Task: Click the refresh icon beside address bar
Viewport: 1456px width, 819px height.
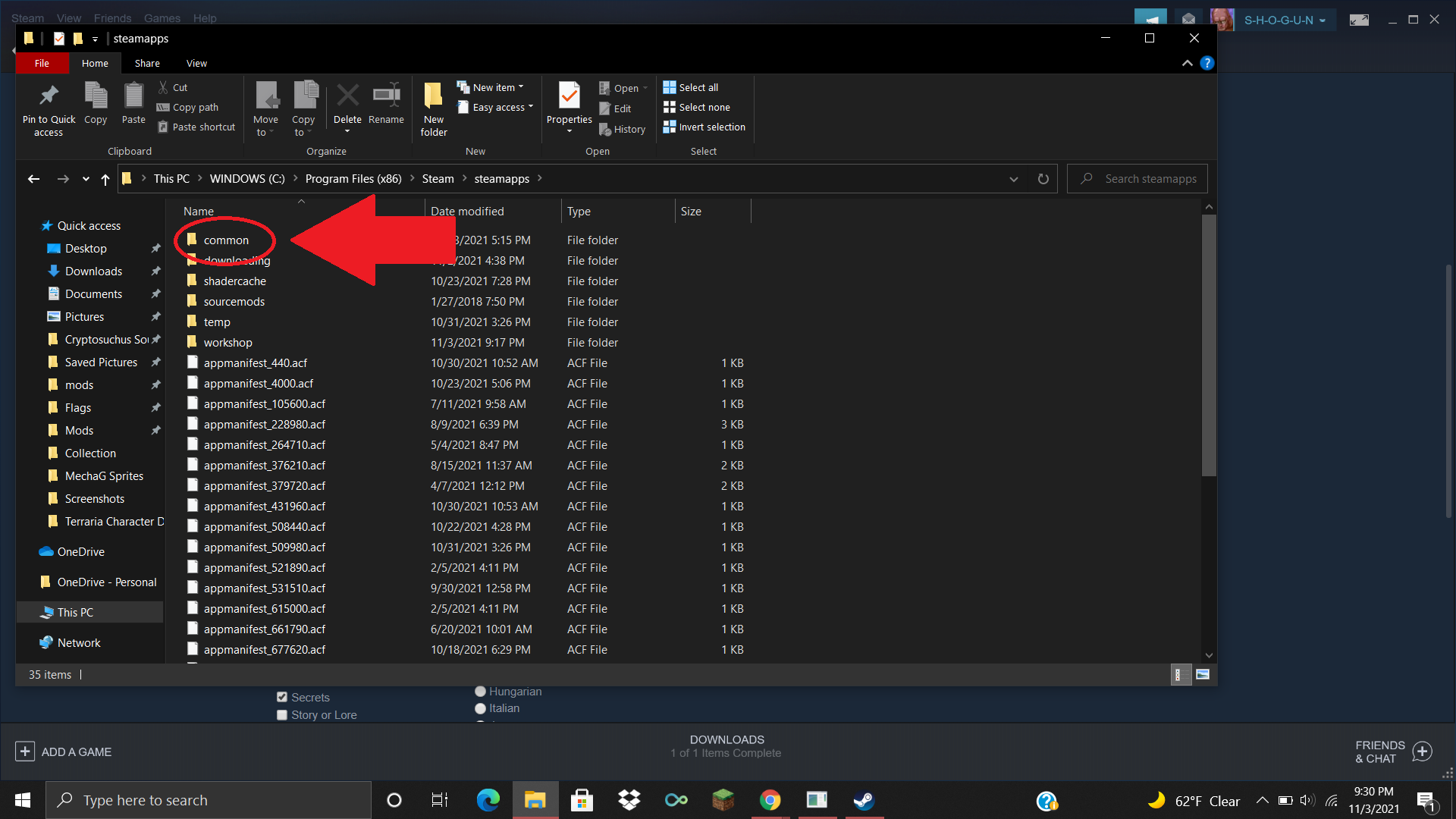Action: 1043,179
